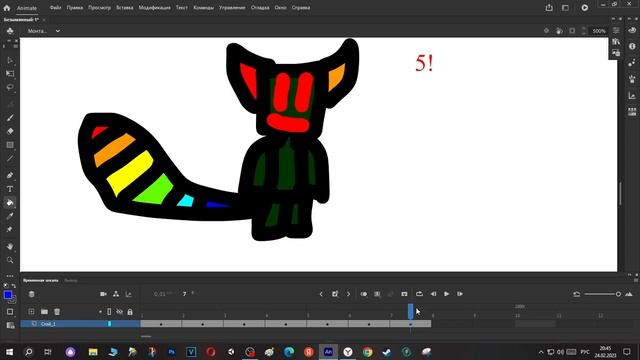The height and width of the screenshot is (360, 640).
Task: Click the blue playhead marker
Action: [411, 311]
